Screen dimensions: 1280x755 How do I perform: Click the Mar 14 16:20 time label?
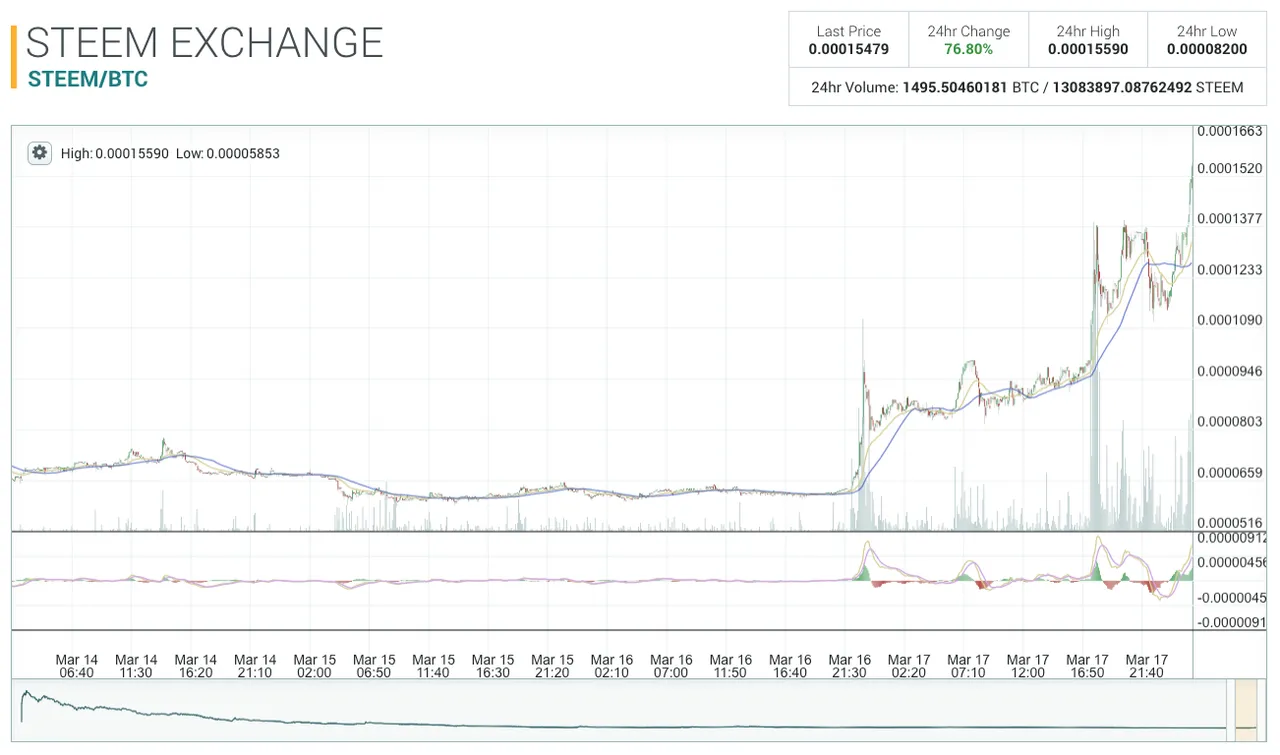point(196,666)
